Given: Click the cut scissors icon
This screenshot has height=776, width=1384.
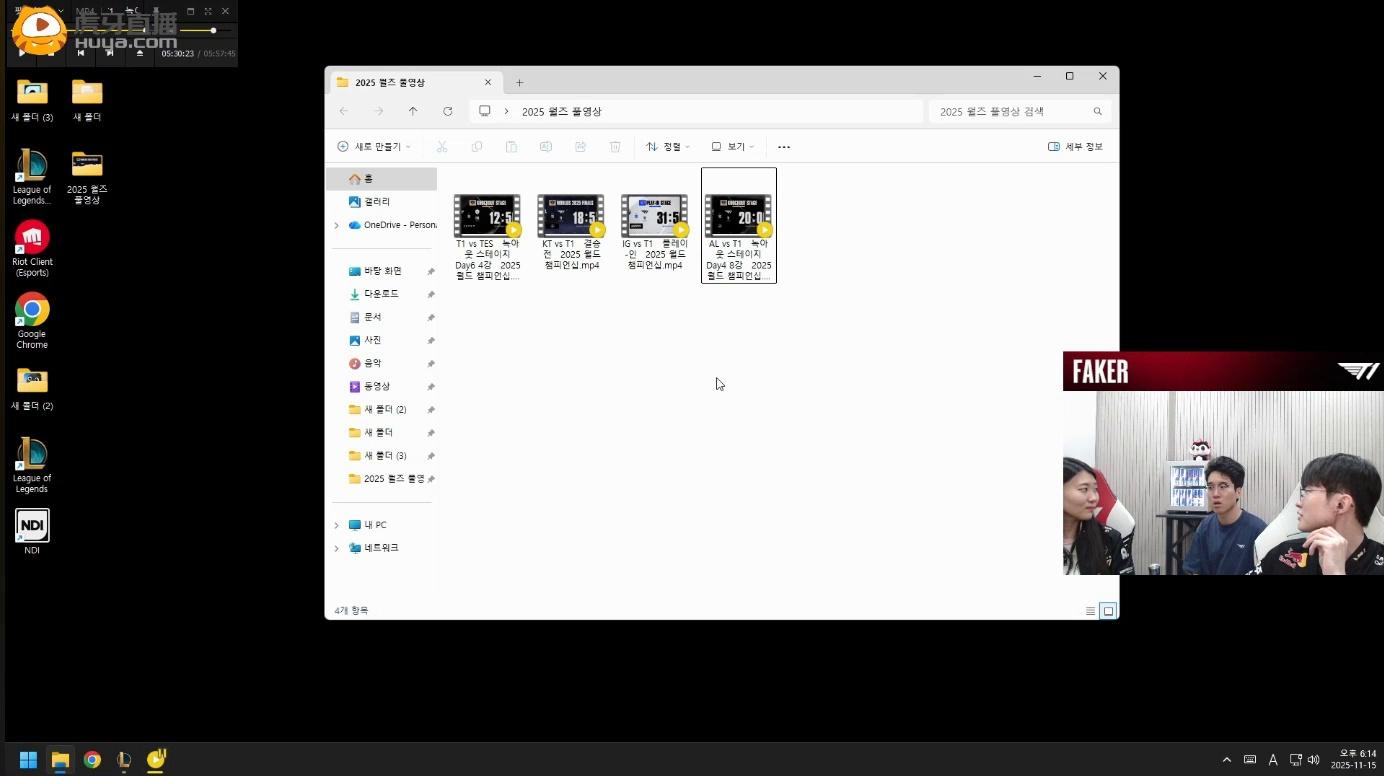Looking at the screenshot, I should 442,147.
